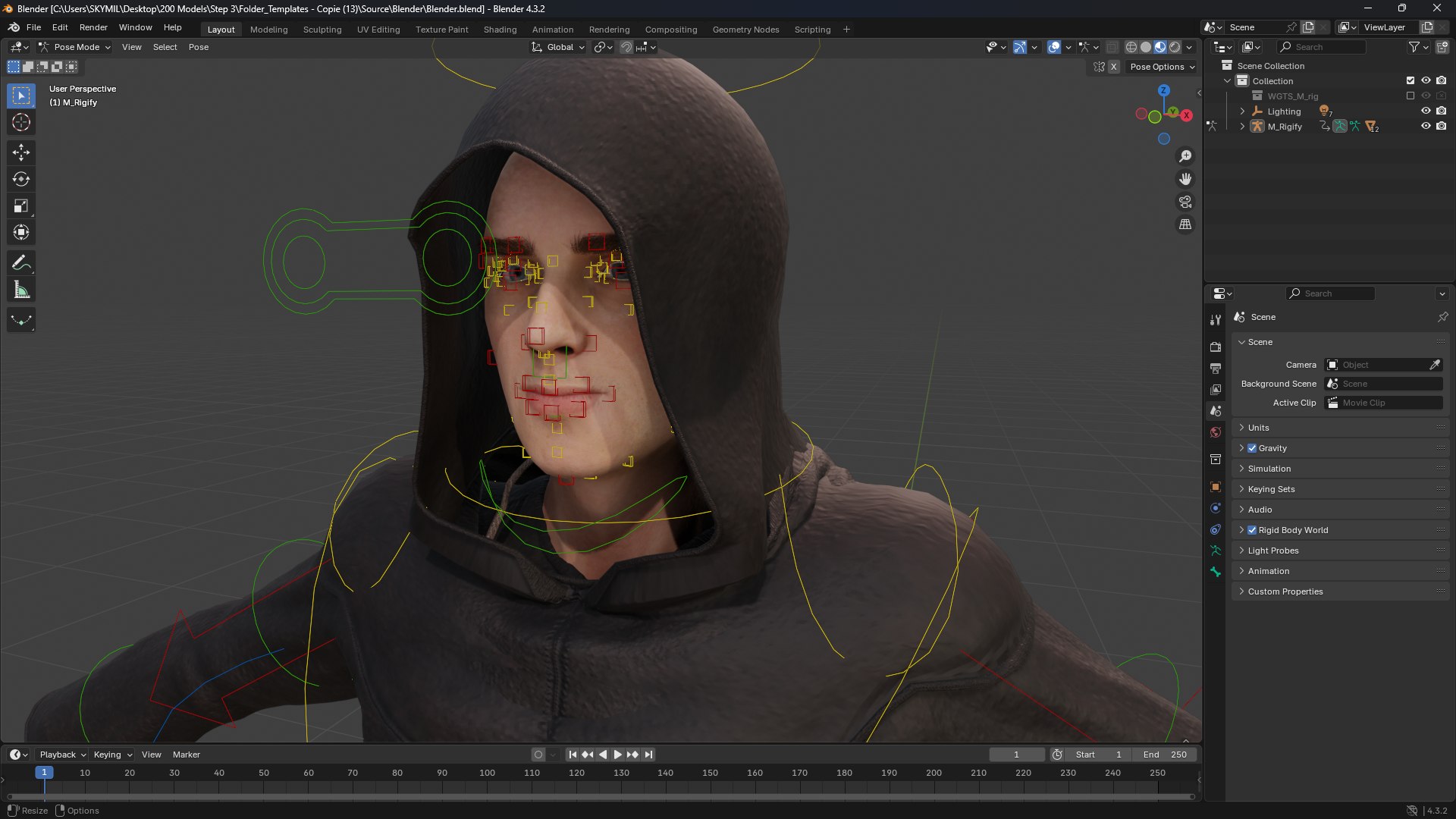
Task: Click the End frame field showing 250
Action: click(1165, 755)
